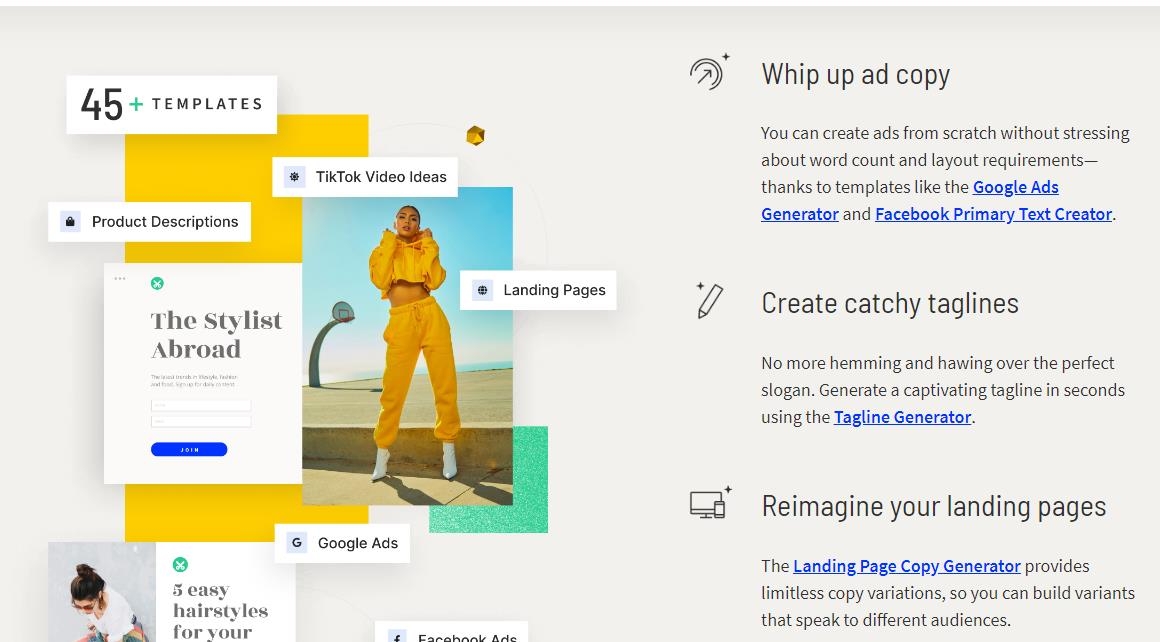Viewport: 1160px width, 642px height.
Task: Click the Reimagine your landing pages heading
Action: point(934,507)
